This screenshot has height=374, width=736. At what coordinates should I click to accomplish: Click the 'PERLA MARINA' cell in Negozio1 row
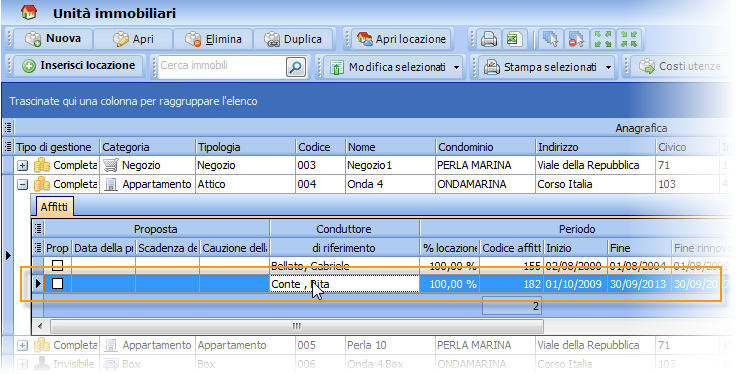pyautogui.click(x=485, y=165)
